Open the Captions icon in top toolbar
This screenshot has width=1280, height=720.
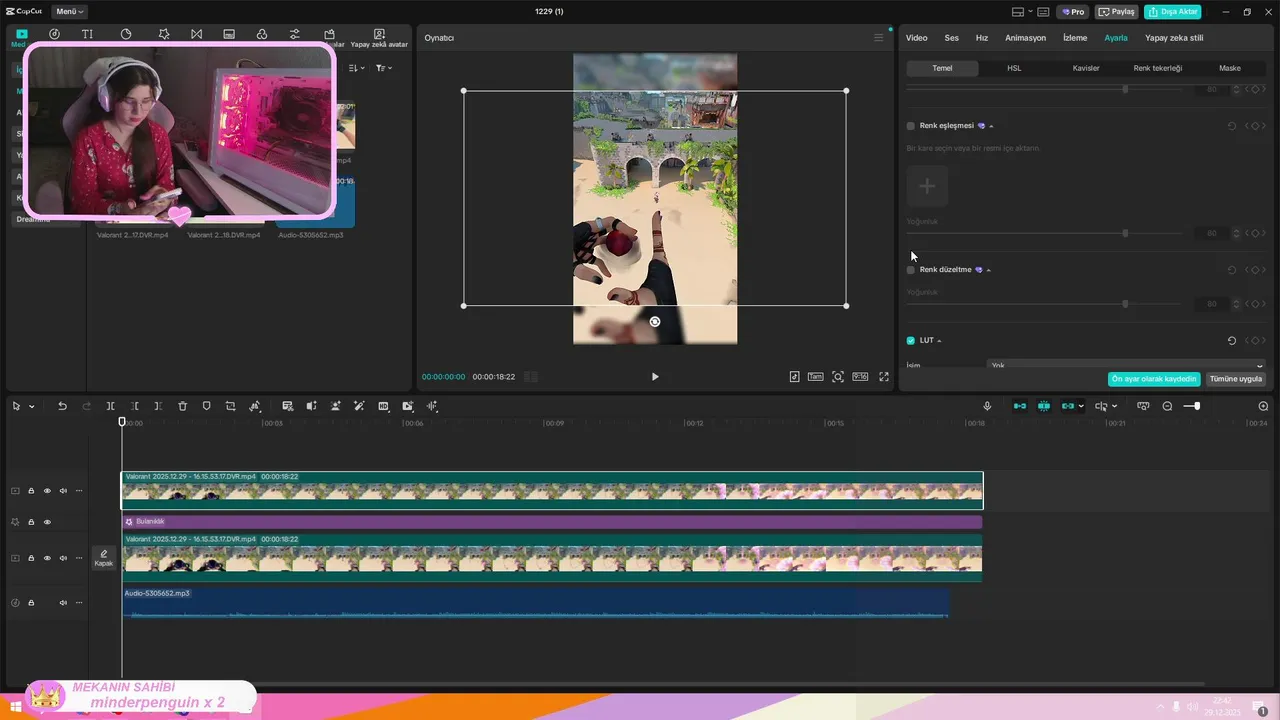(x=229, y=34)
